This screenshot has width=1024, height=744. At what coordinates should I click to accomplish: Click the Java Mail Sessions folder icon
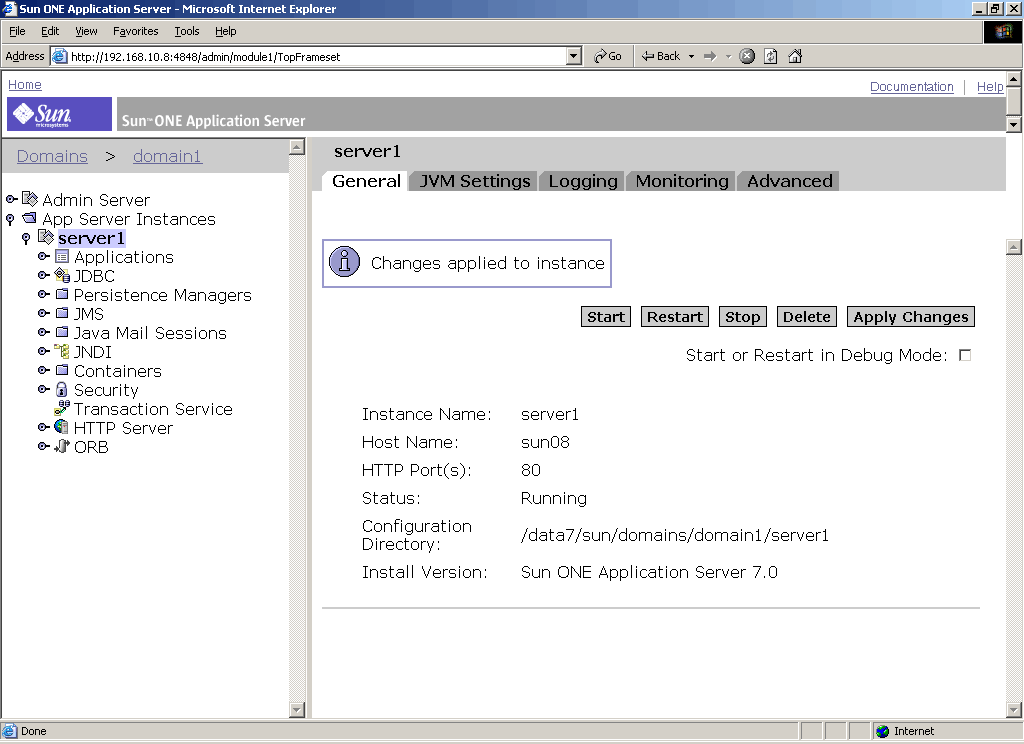click(x=62, y=332)
